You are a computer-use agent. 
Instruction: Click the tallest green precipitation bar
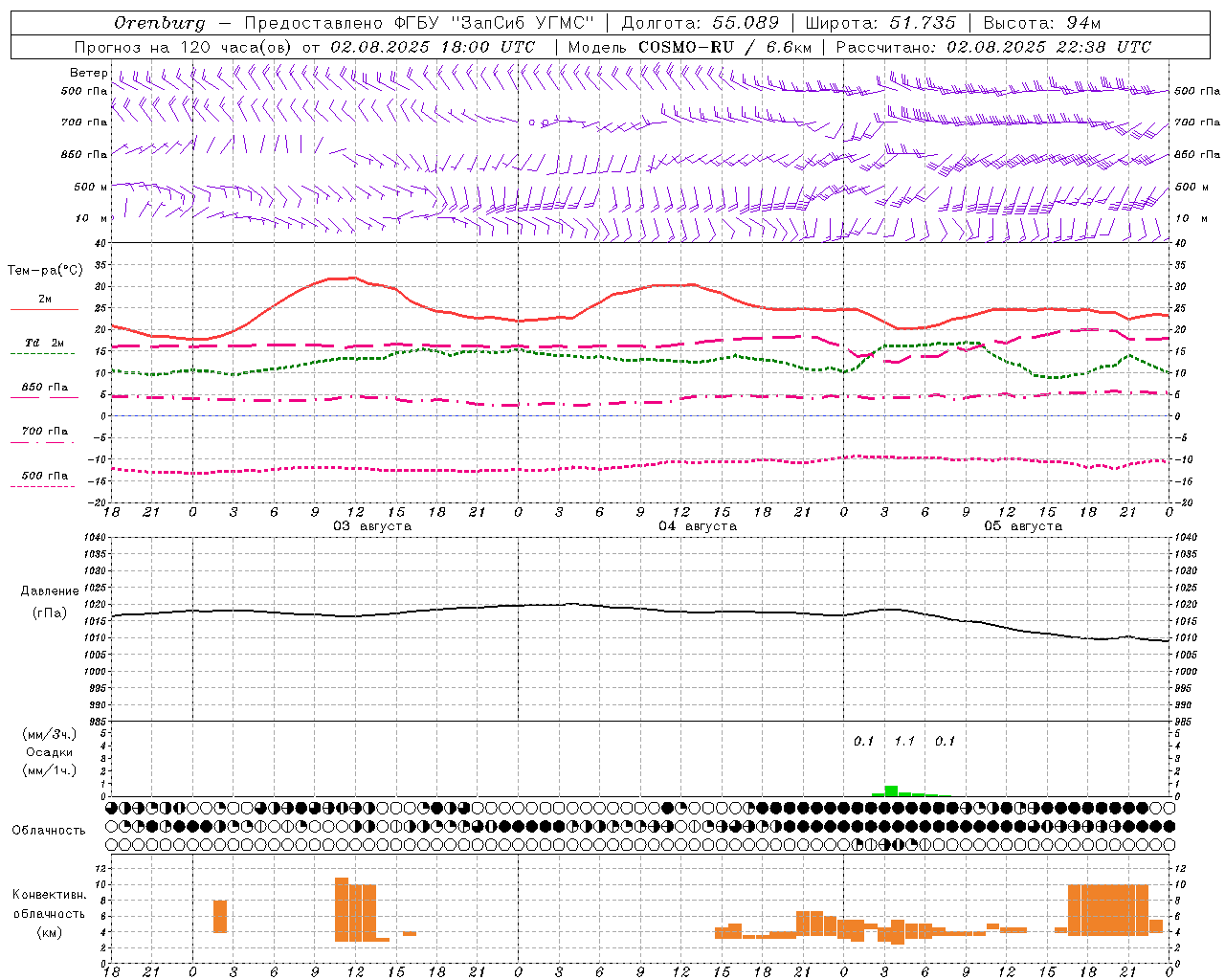point(891,791)
